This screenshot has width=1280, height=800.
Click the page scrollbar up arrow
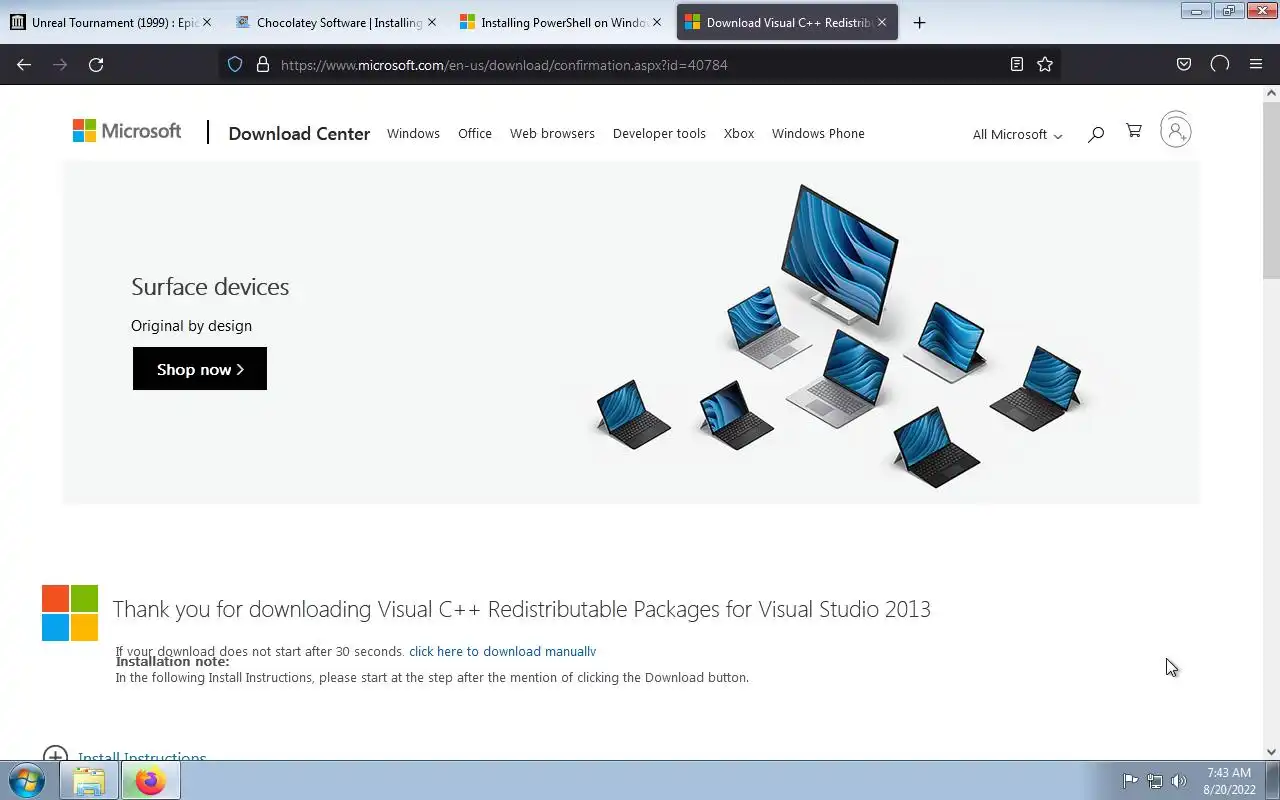tap(1271, 93)
